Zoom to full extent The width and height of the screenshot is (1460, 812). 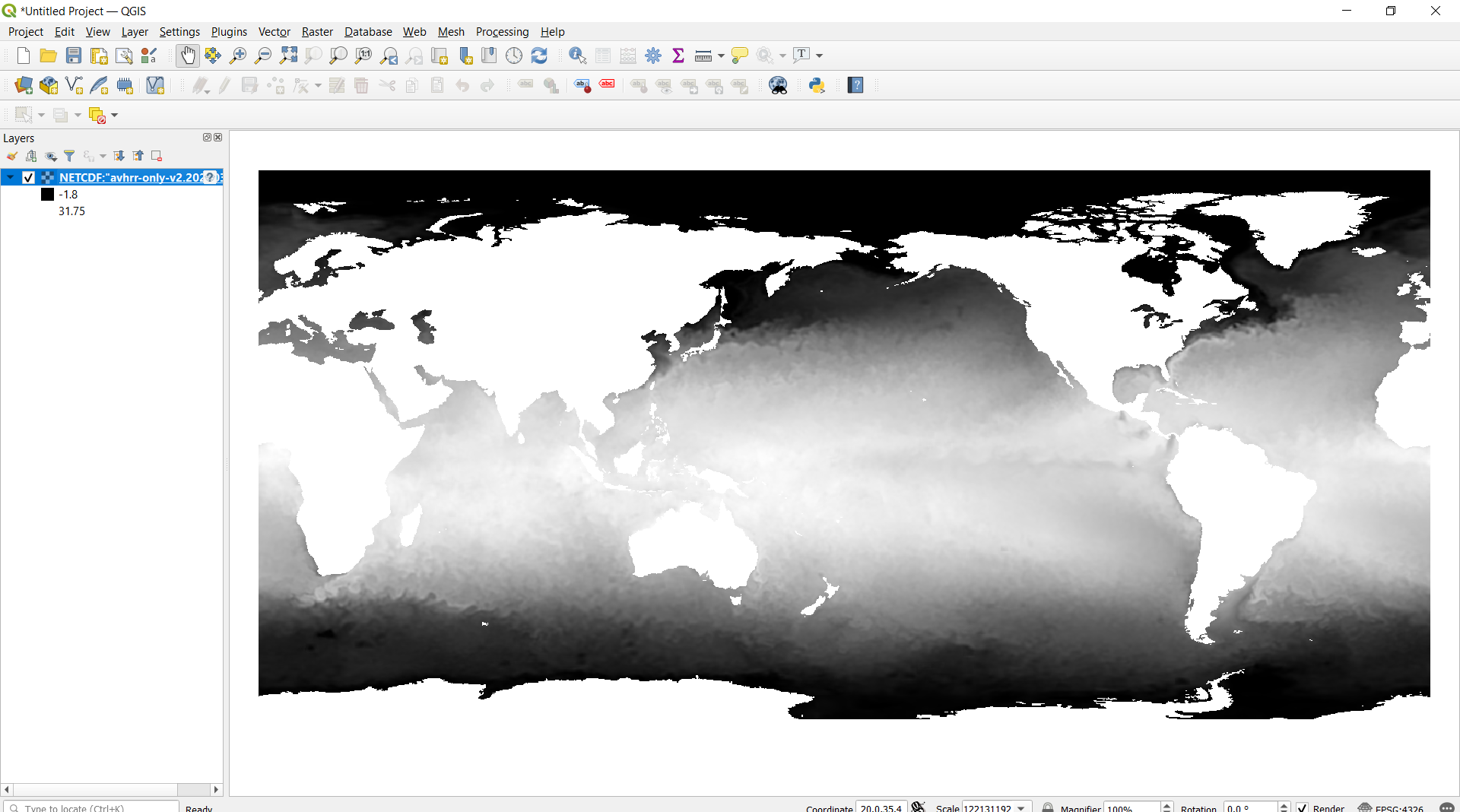[288, 56]
